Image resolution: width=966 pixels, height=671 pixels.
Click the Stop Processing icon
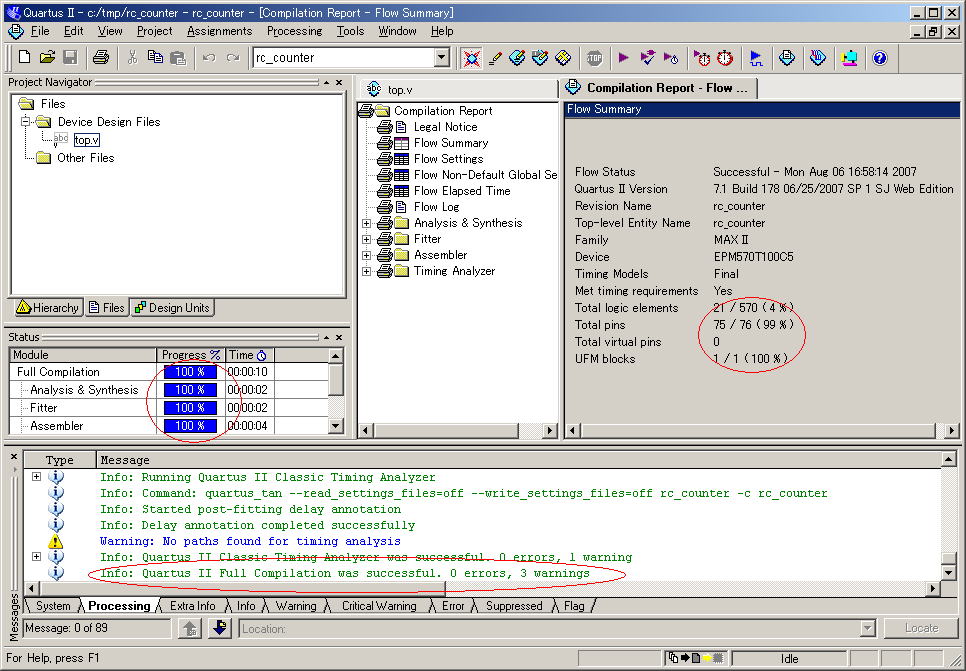[594, 58]
